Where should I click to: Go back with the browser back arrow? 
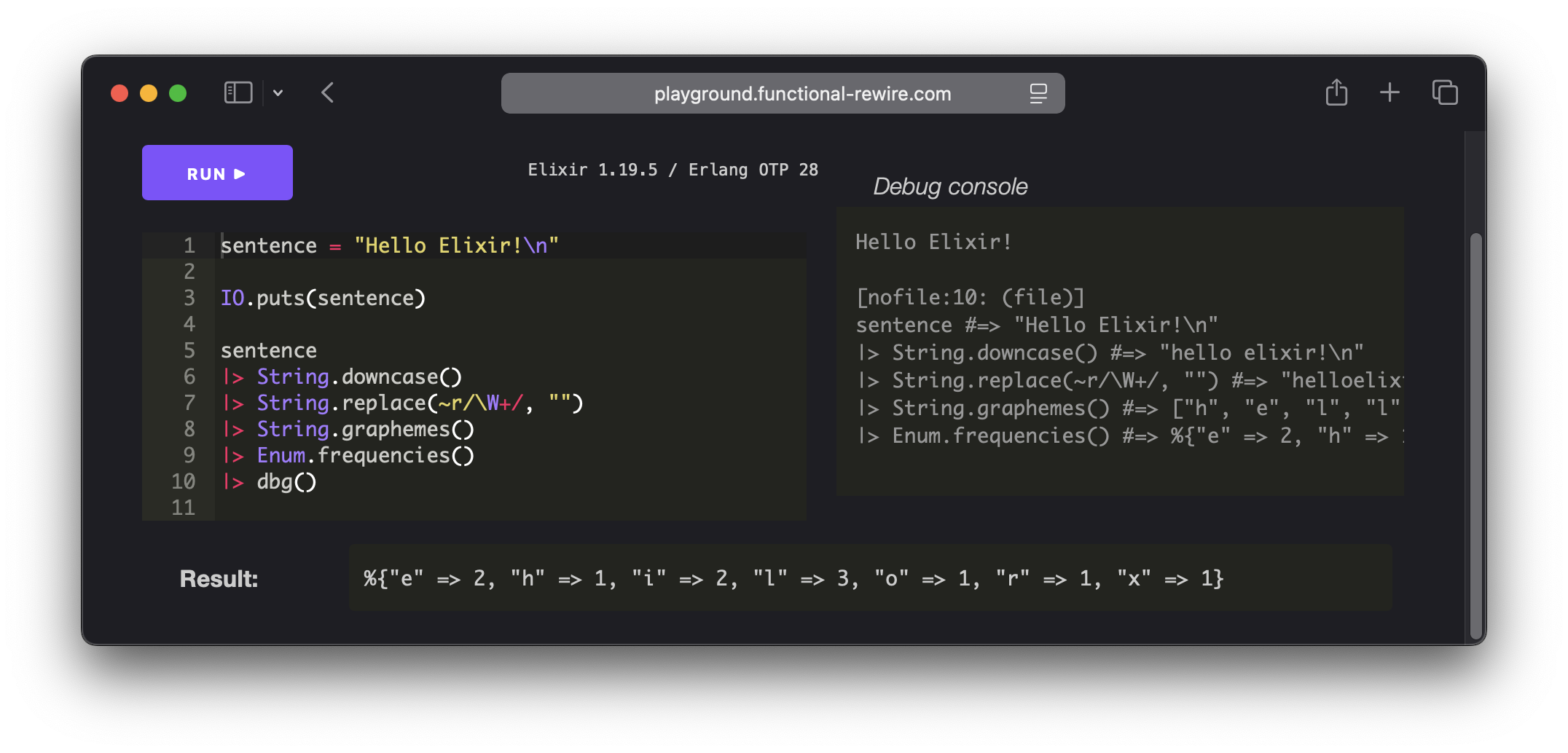[x=328, y=93]
